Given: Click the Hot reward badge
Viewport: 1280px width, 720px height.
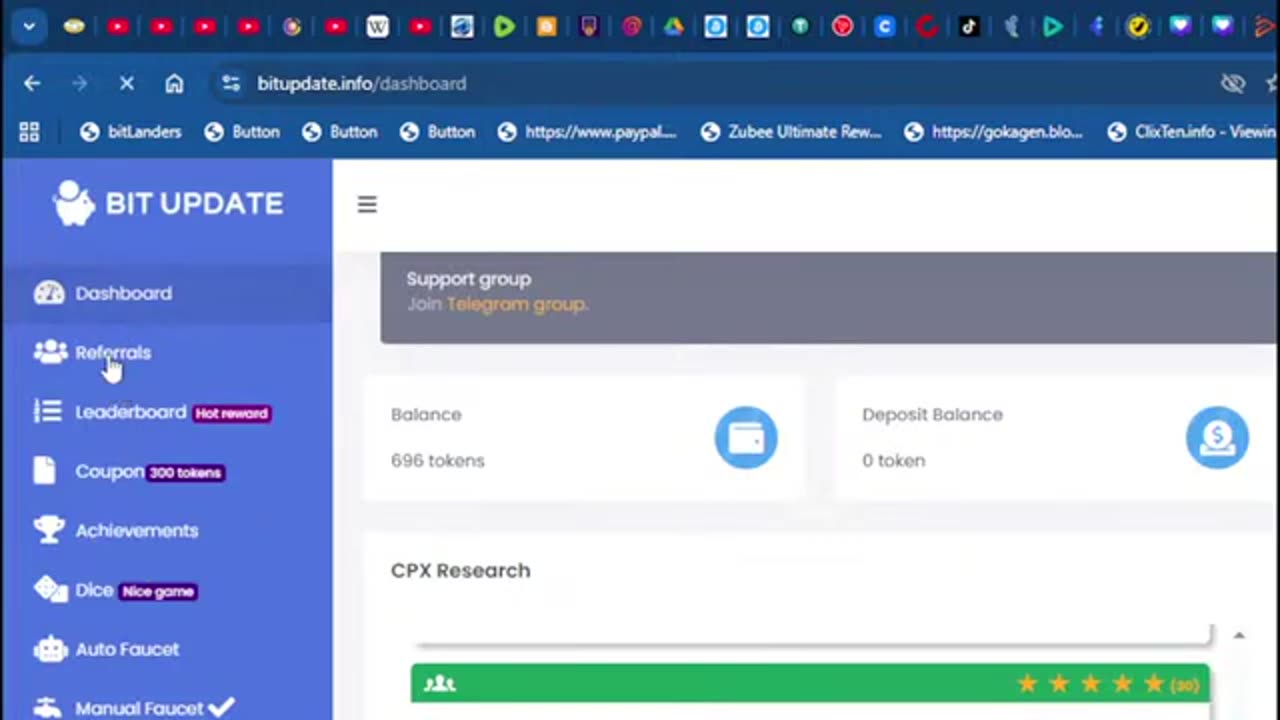Looking at the screenshot, I should point(231,413).
